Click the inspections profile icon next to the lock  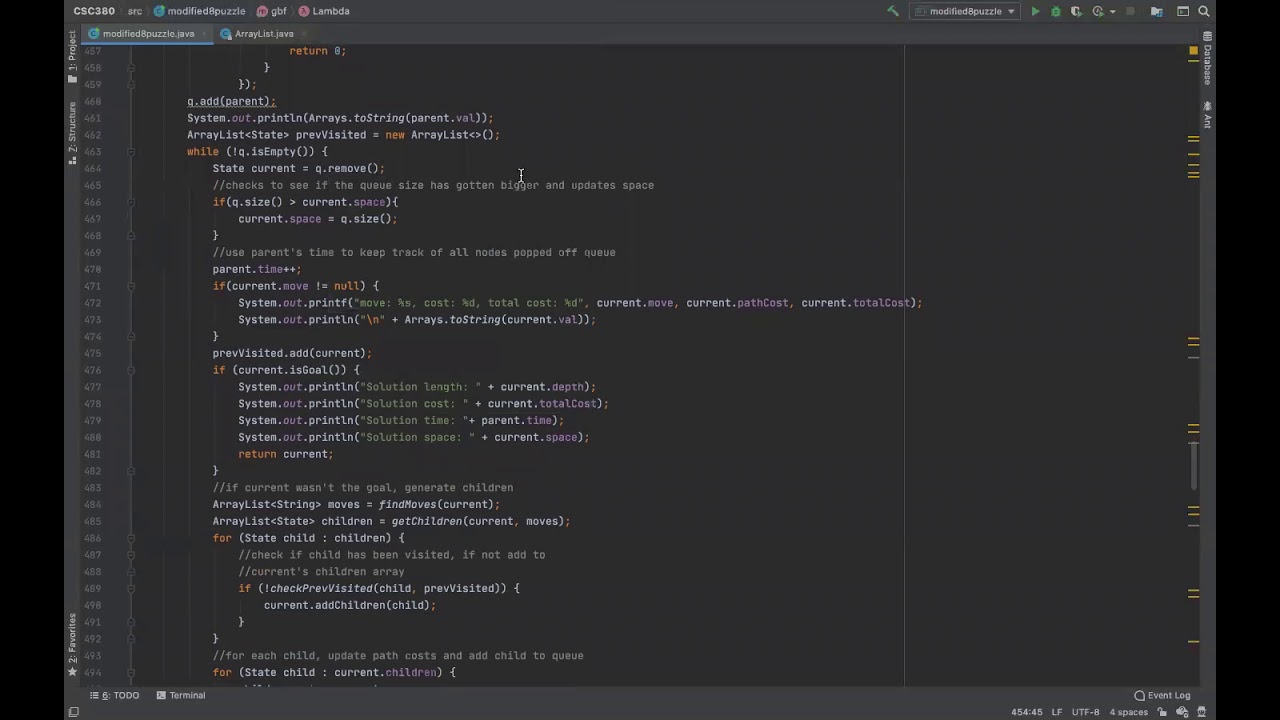pos(1181,712)
